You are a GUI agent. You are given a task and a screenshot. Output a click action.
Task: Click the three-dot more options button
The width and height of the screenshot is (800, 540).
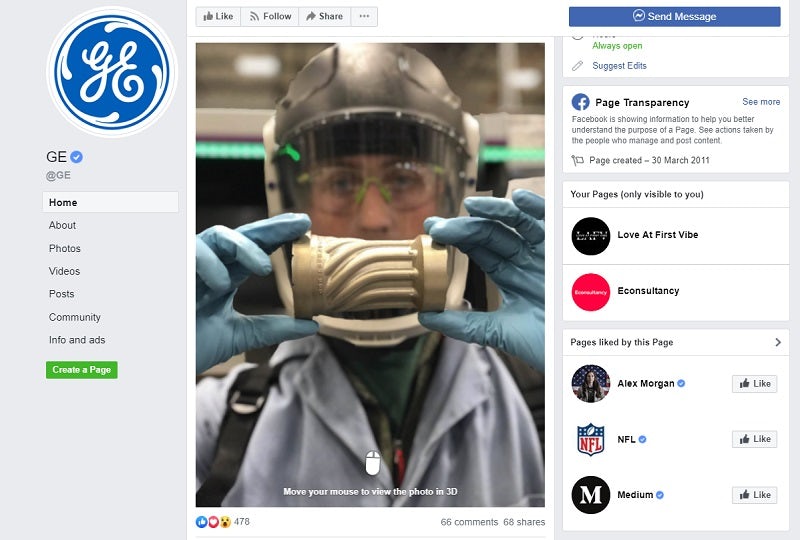coord(364,16)
